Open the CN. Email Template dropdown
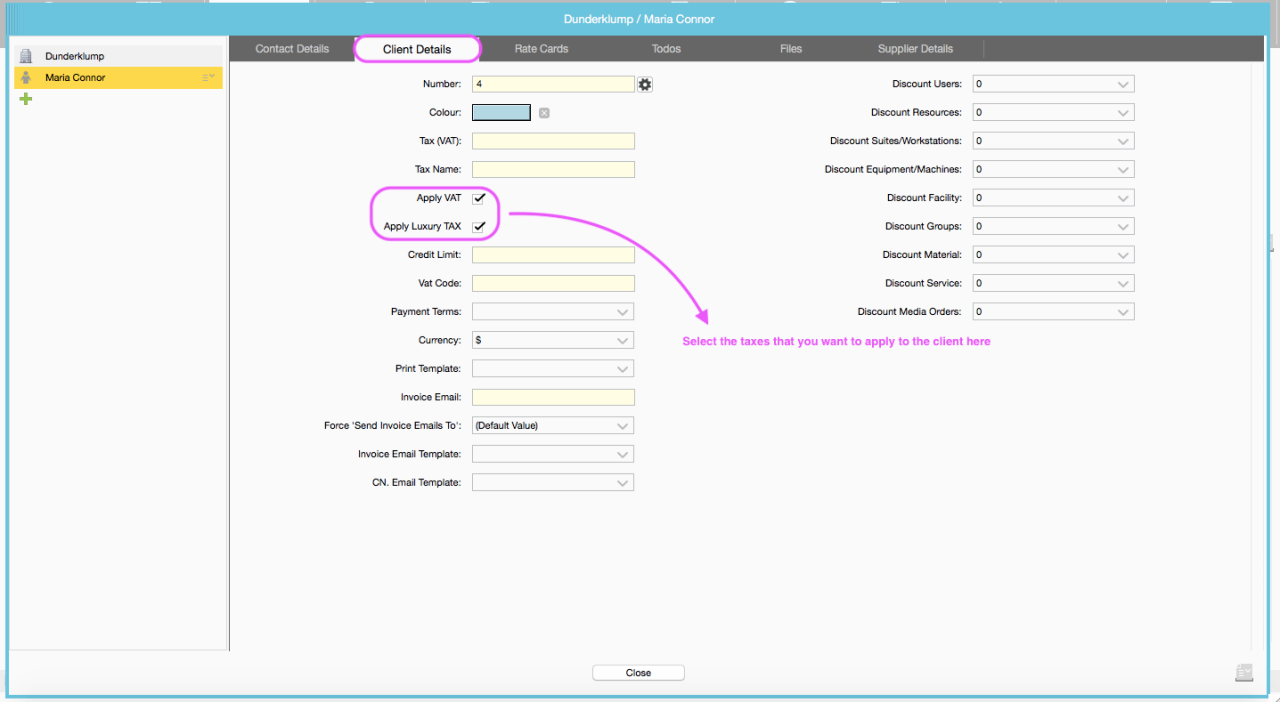This screenshot has height=702, width=1280. [553, 483]
